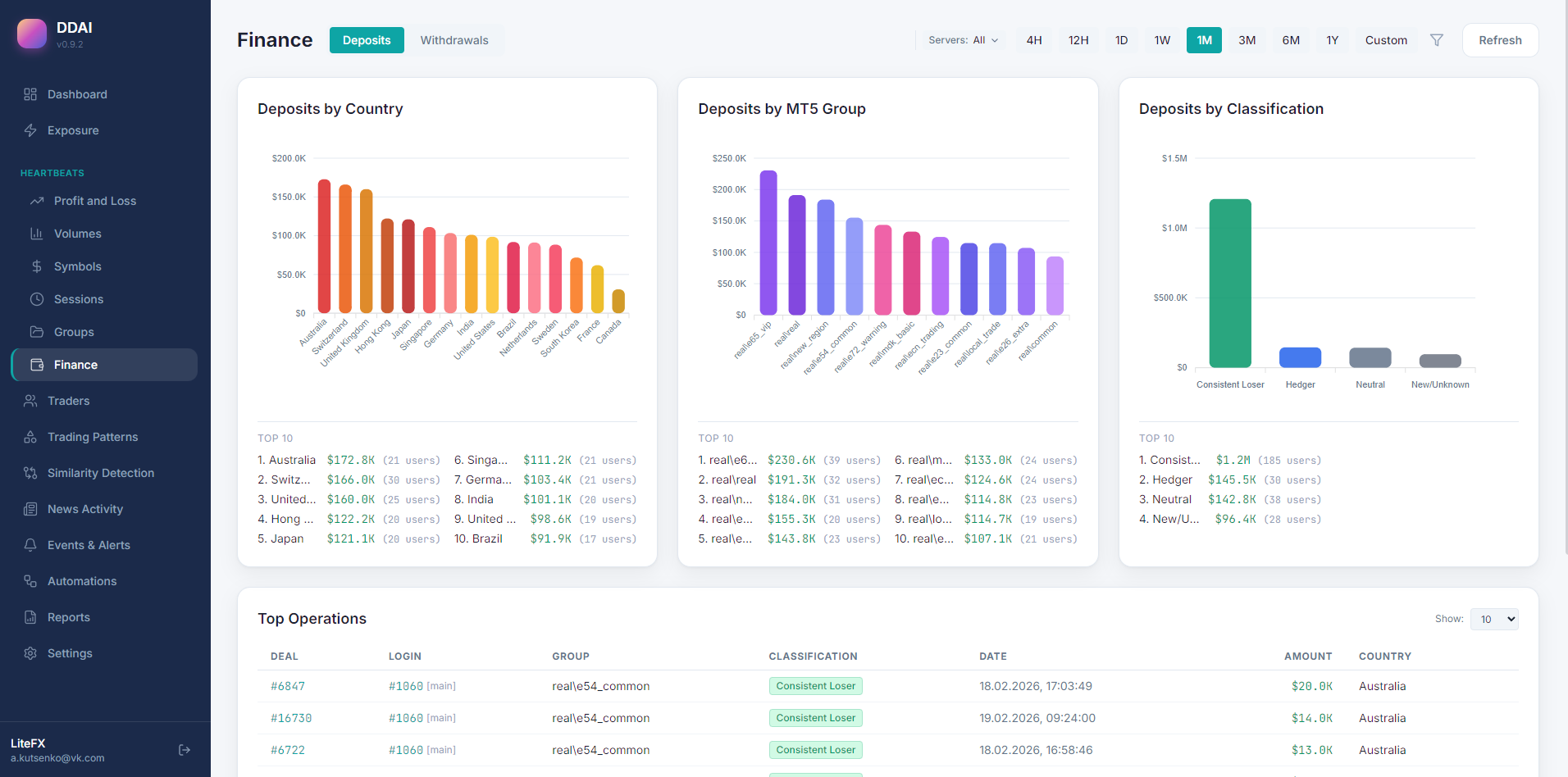Viewport: 1568px width, 777px height.
Task: Select the 1Y time range
Action: click(x=1333, y=40)
